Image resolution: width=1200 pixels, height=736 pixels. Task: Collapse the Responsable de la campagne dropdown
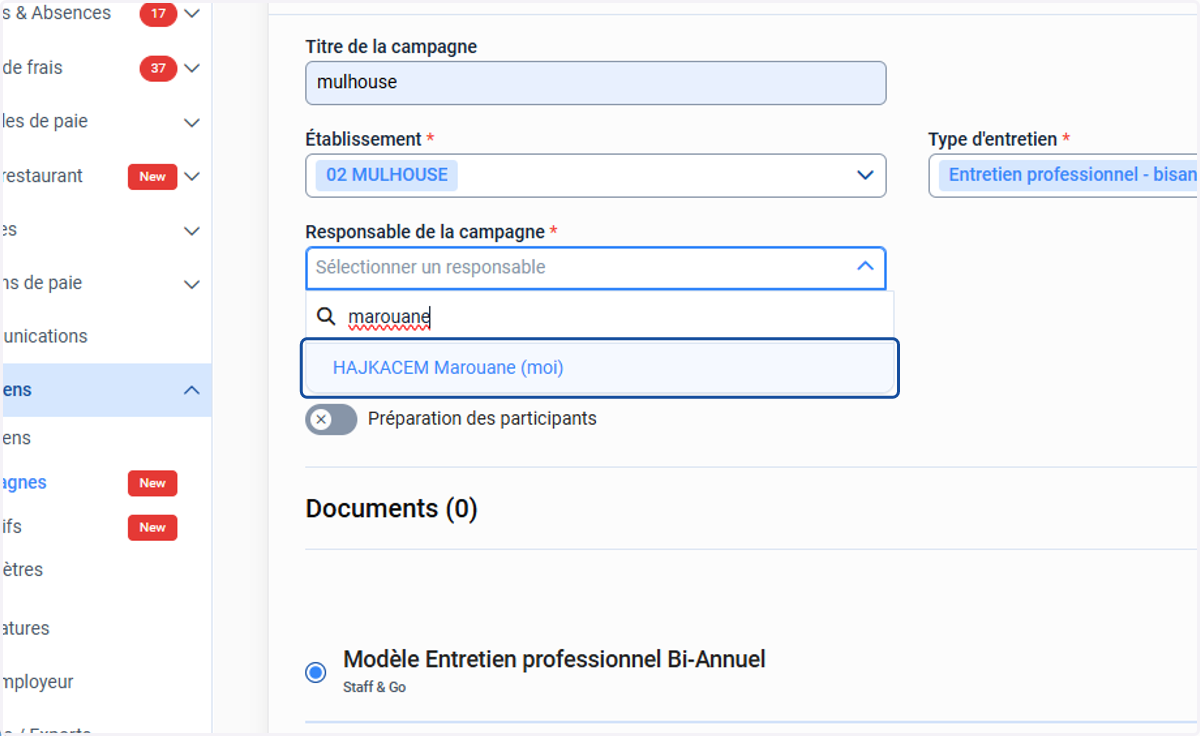click(866, 267)
